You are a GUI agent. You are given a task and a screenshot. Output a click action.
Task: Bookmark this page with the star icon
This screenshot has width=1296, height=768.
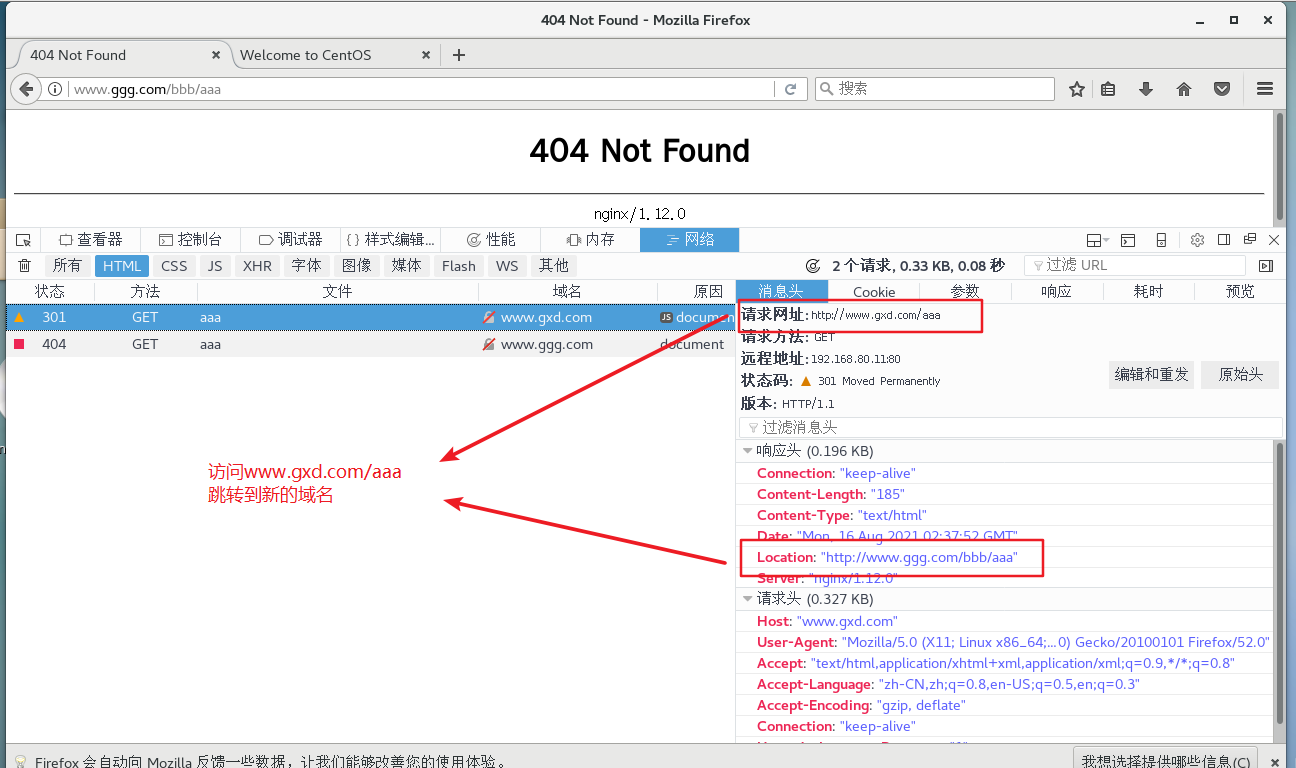(x=1077, y=89)
